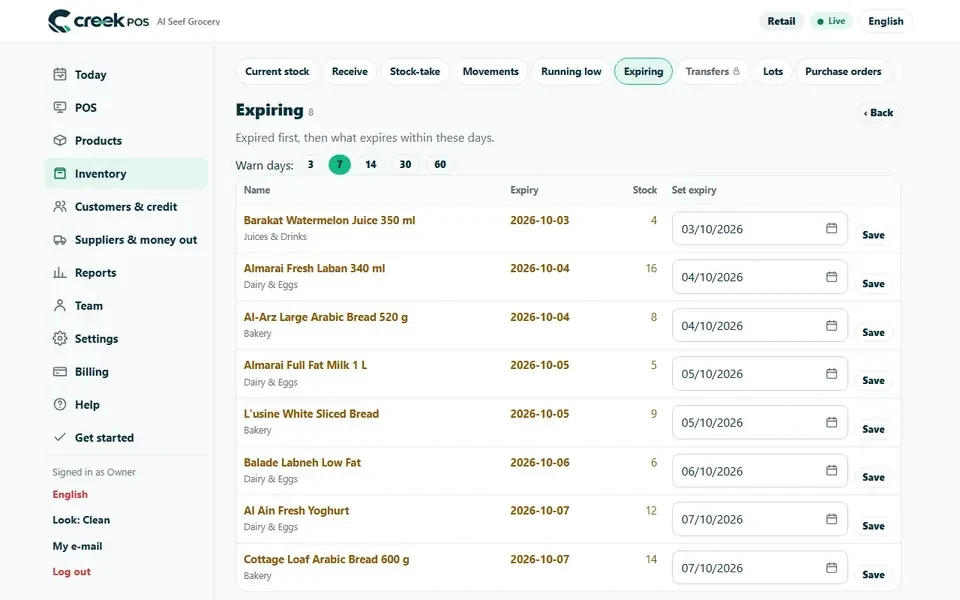Save expiry for Almarai Fresh Laban
The width and height of the screenshot is (960, 600).
pyautogui.click(x=873, y=283)
